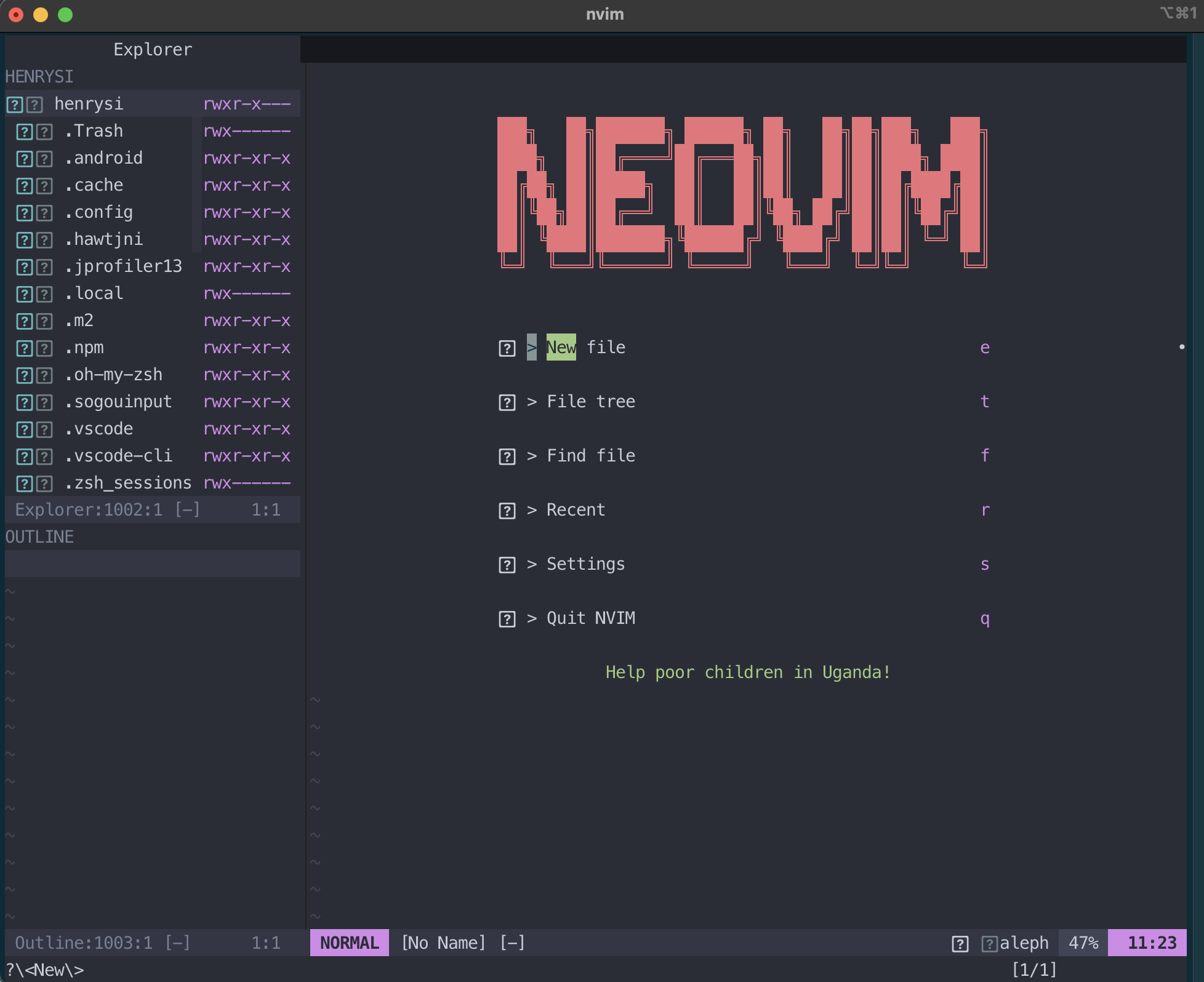Click the icon beside the Find file entry
The width and height of the screenshot is (1204, 982).
coord(506,457)
